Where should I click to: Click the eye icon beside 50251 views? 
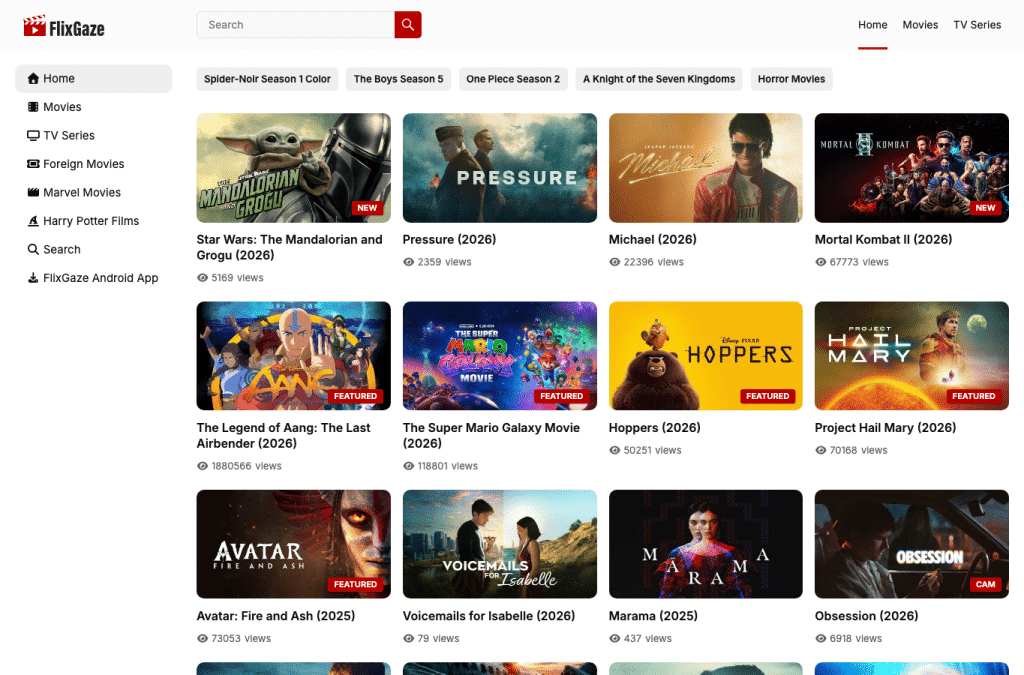pyautogui.click(x=615, y=450)
